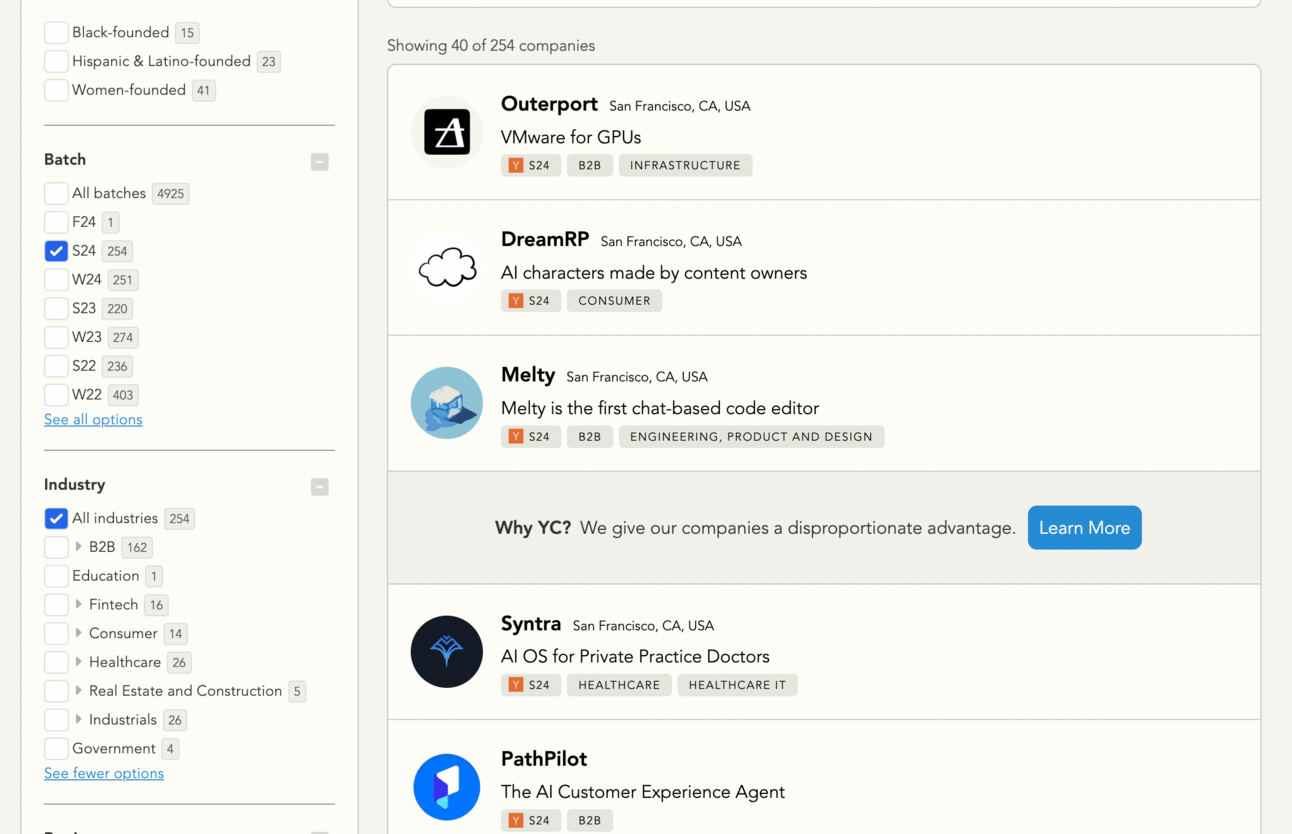Click the CONSUMER tag on DreamRP

click(614, 300)
